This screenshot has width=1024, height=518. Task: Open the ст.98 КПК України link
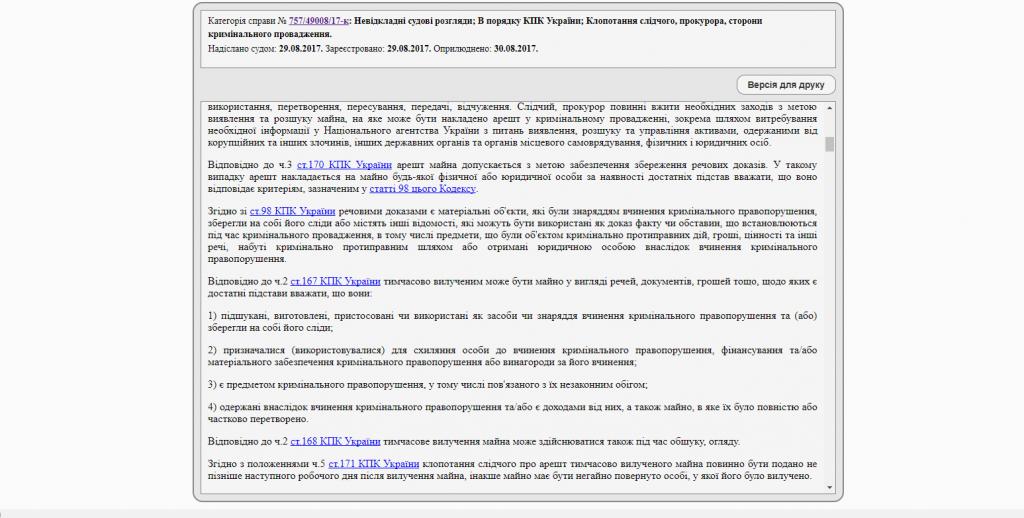coord(293,212)
